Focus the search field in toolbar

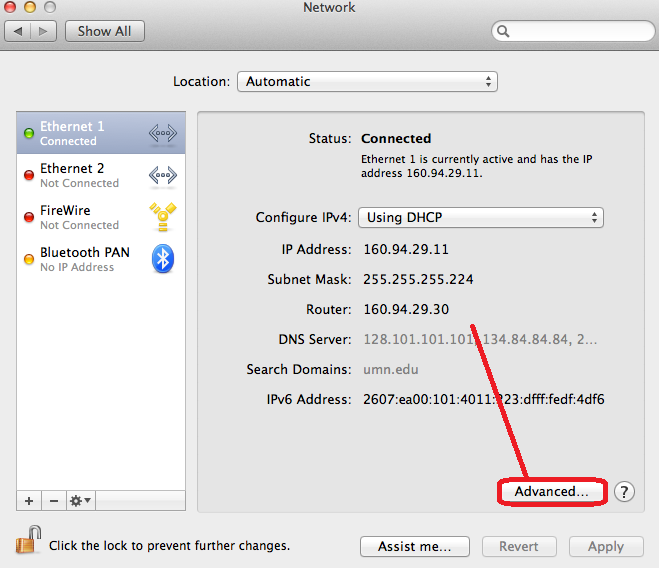(x=573, y=31)
